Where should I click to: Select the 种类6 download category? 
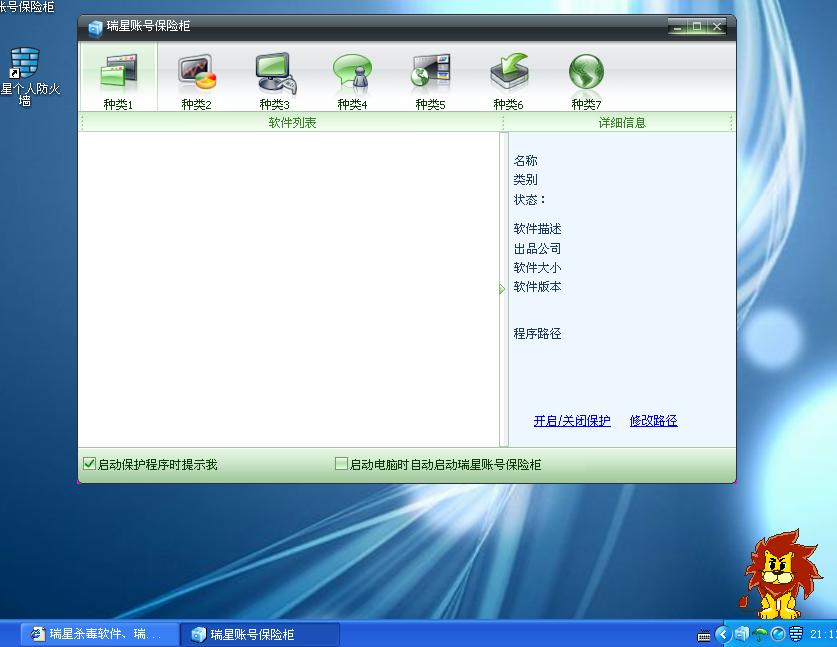[x=508, y=75]
